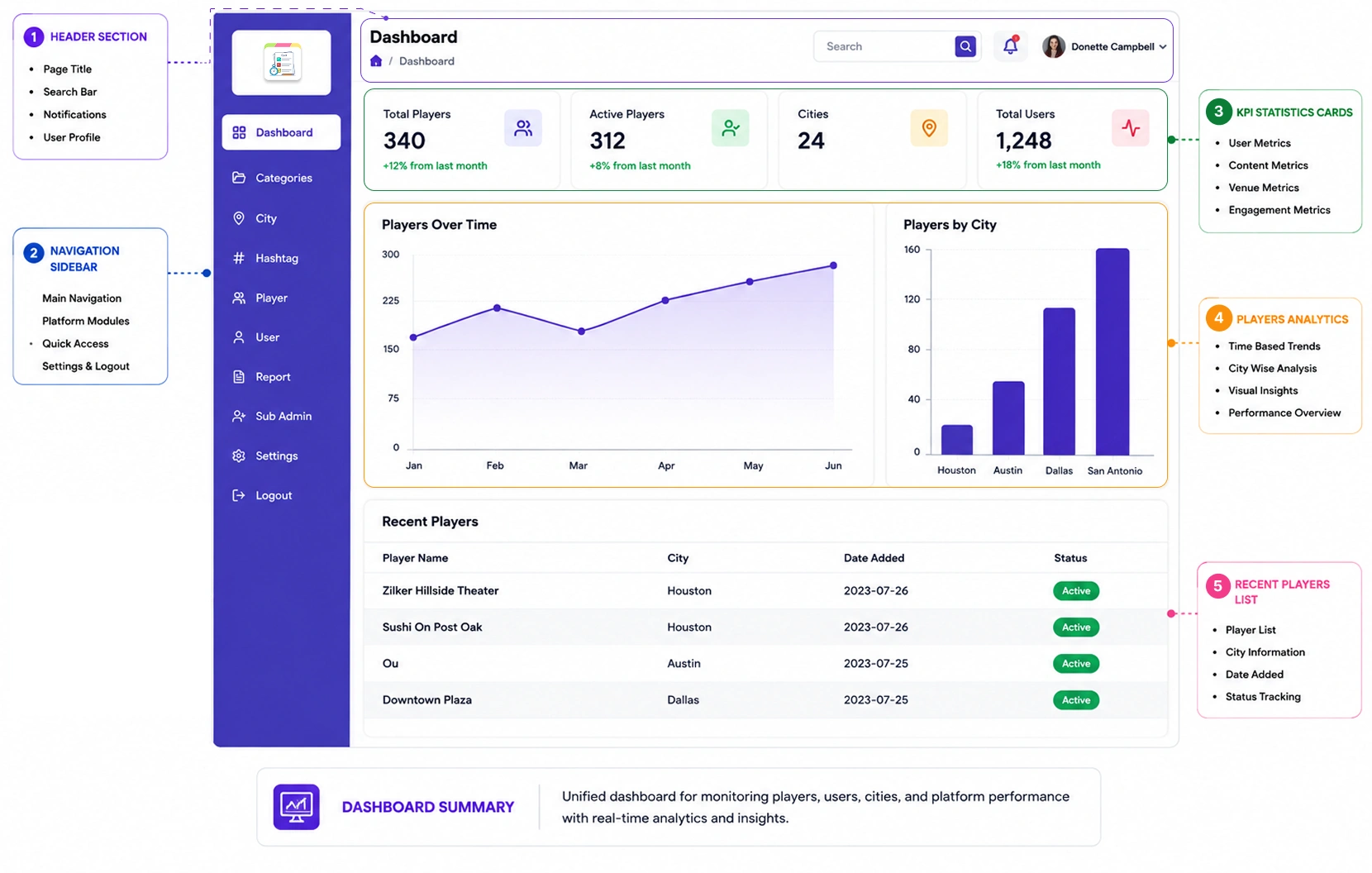Click the Logout arrow icon

click(239, 495)
